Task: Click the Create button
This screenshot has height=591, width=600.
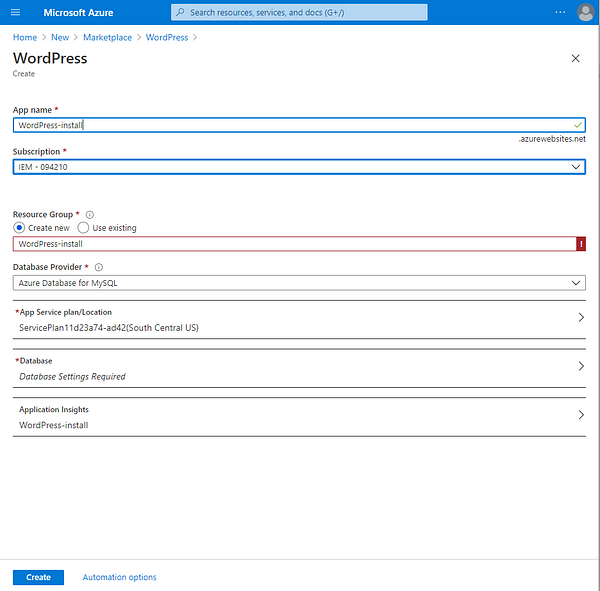Action: [x=38, y=577]
